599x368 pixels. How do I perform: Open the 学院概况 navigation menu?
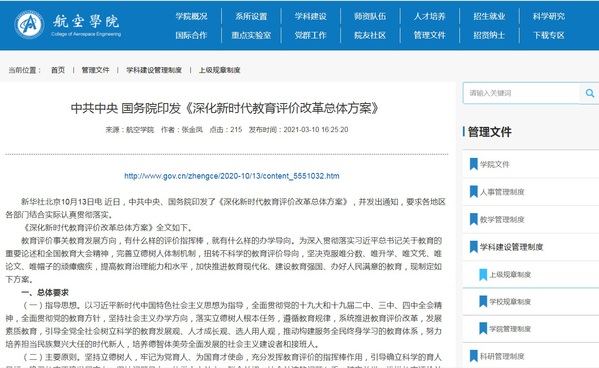tap(191, 16)
